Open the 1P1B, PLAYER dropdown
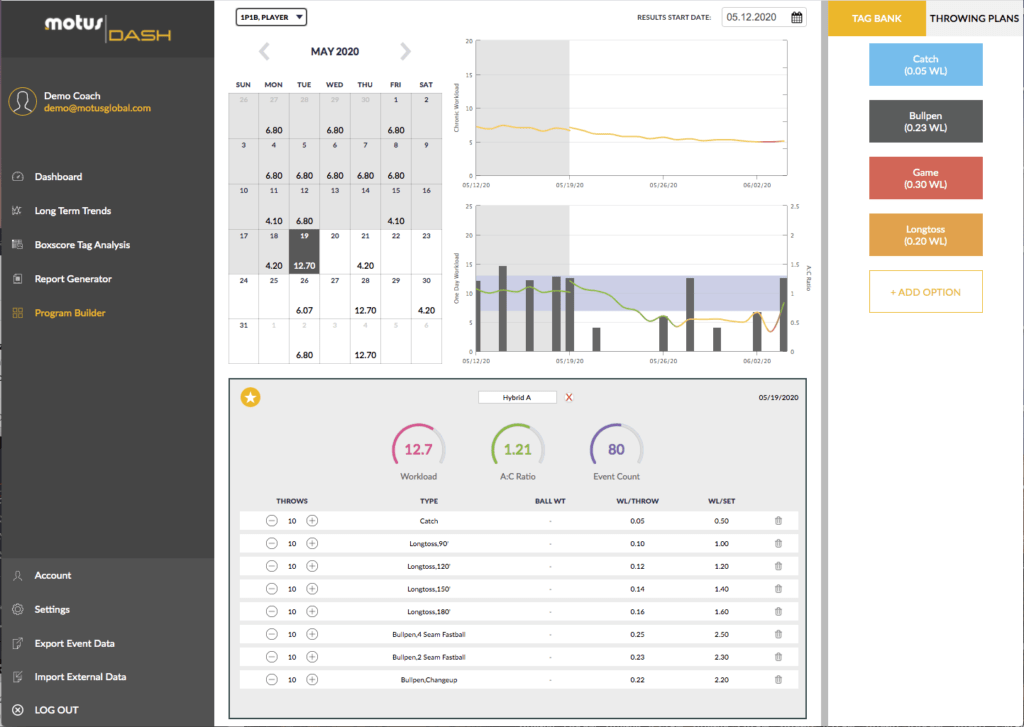 [271, 17]
